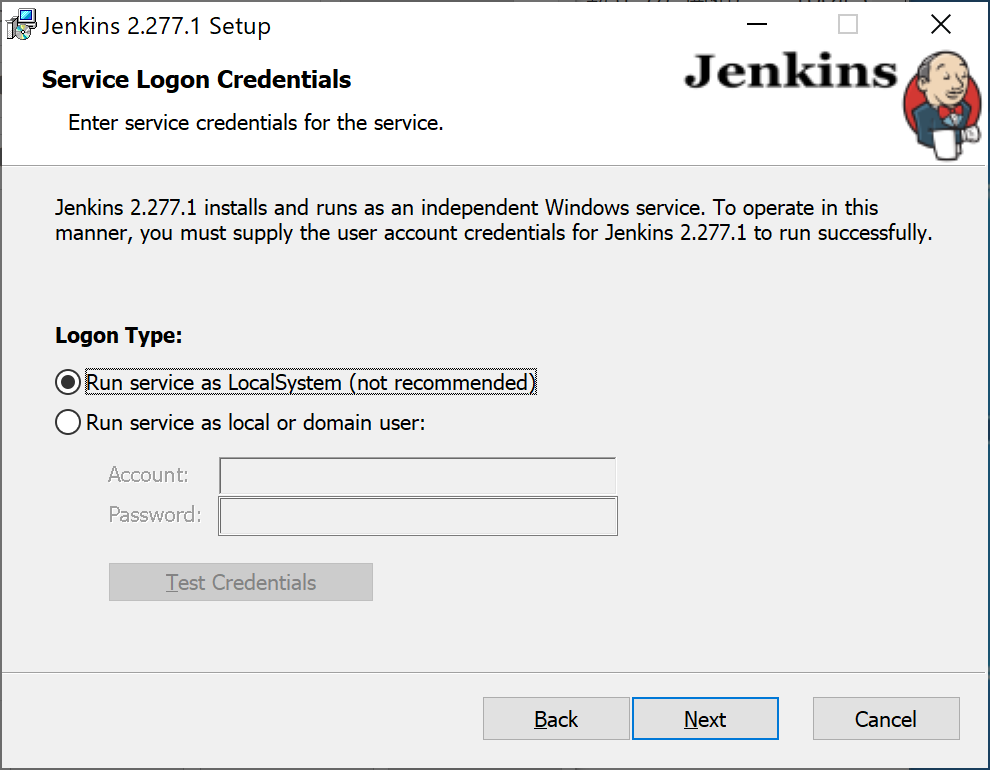The image size is (990, 770).
Task: Click the Jenkins setup installer icon
Action: click(21, 25)
